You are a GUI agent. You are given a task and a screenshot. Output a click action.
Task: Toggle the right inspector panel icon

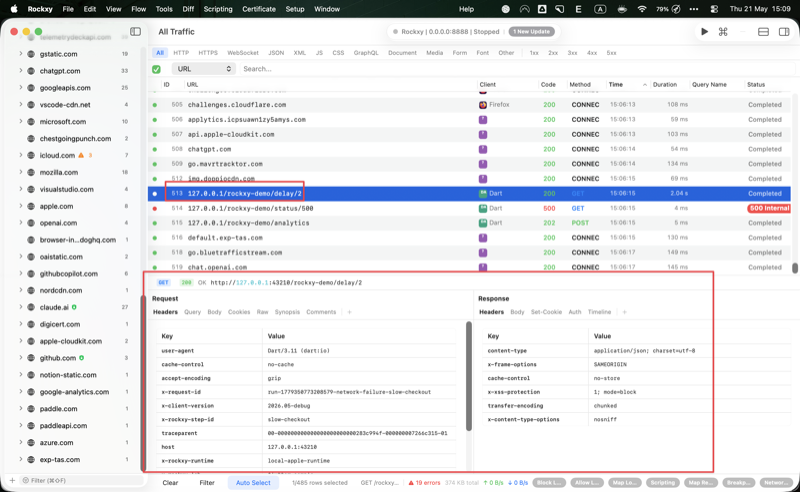784,32
